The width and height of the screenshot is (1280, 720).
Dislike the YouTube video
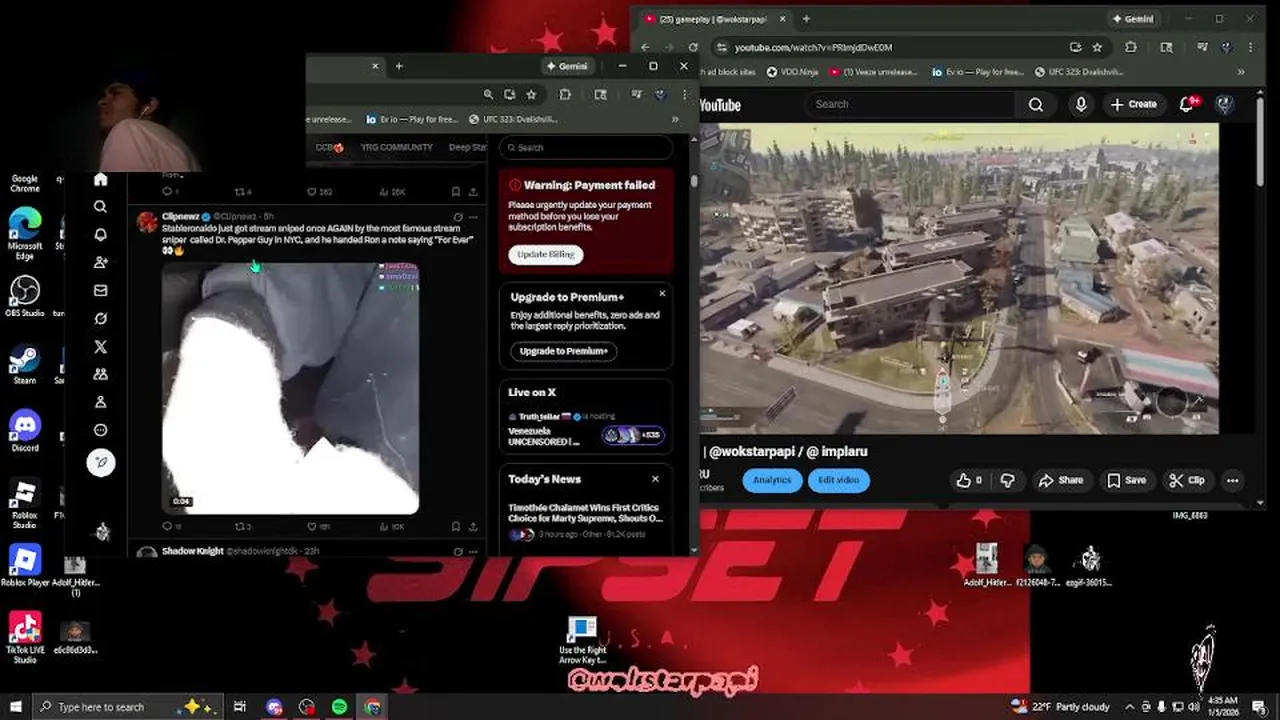(x=1008, y=480)
